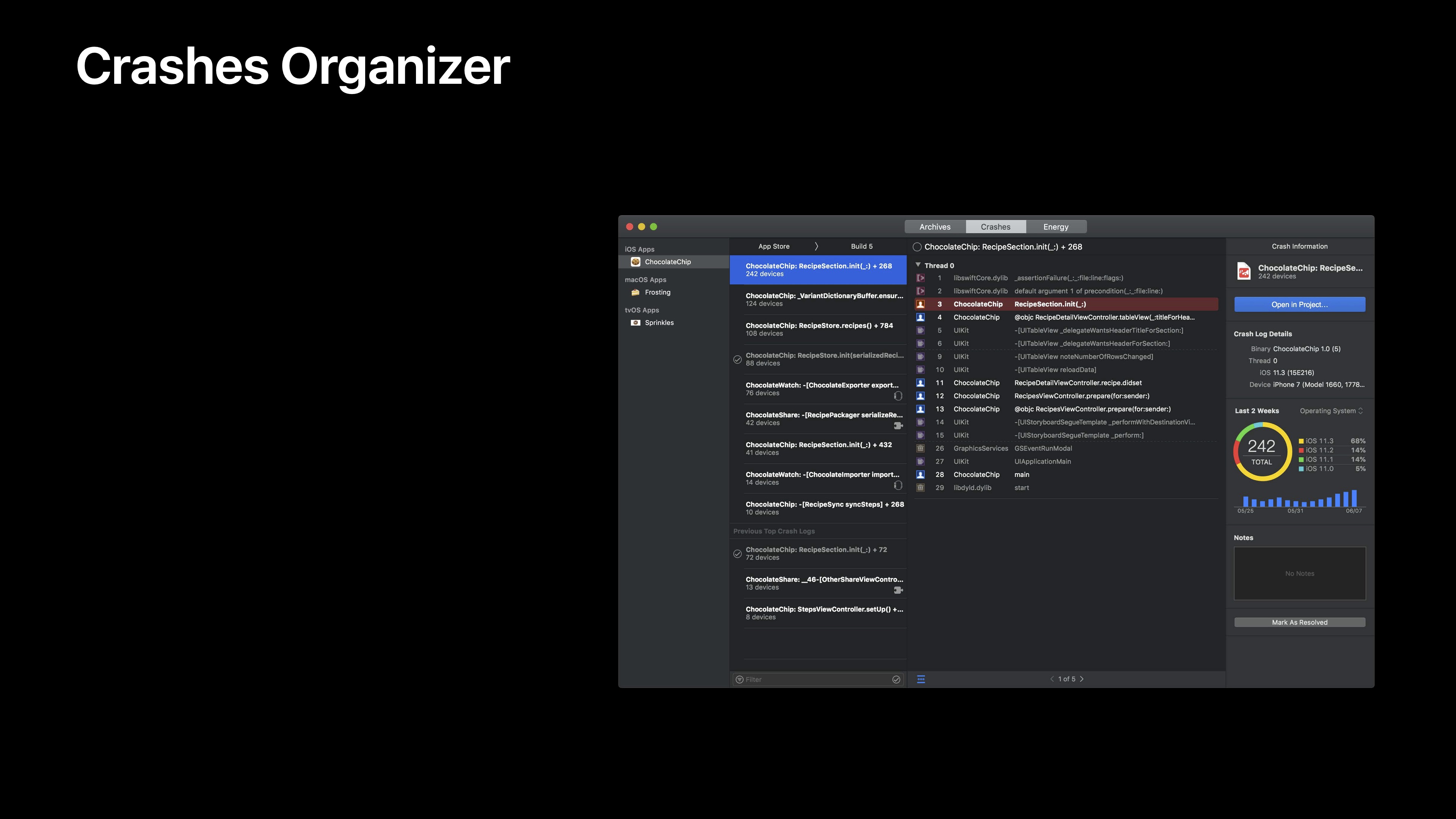The height and width of the screenshot is (819, 1456).
Task: Switch to the Archives tab
Action: (935, 227)
